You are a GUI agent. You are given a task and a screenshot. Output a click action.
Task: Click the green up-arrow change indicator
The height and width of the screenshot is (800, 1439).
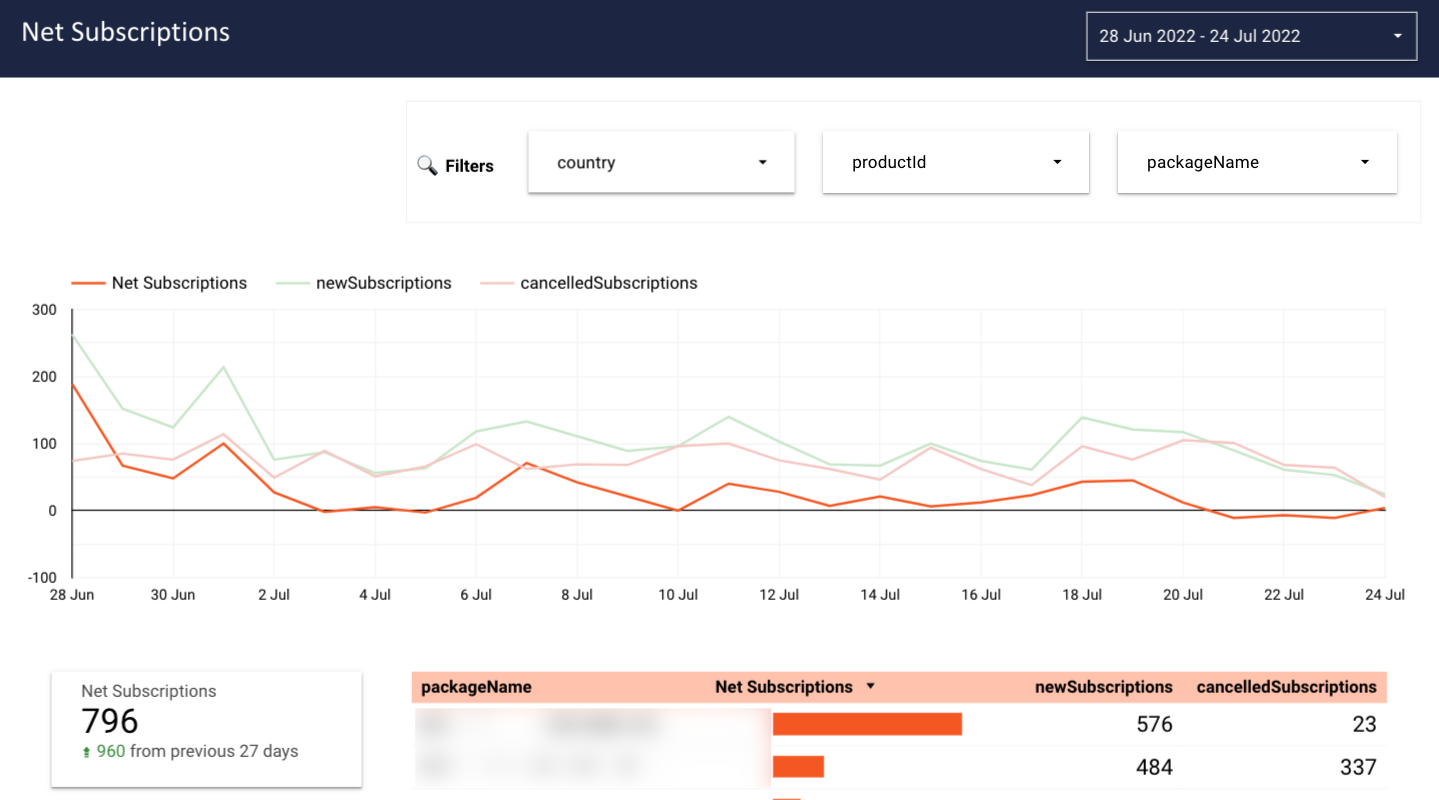tap(87, 752)
